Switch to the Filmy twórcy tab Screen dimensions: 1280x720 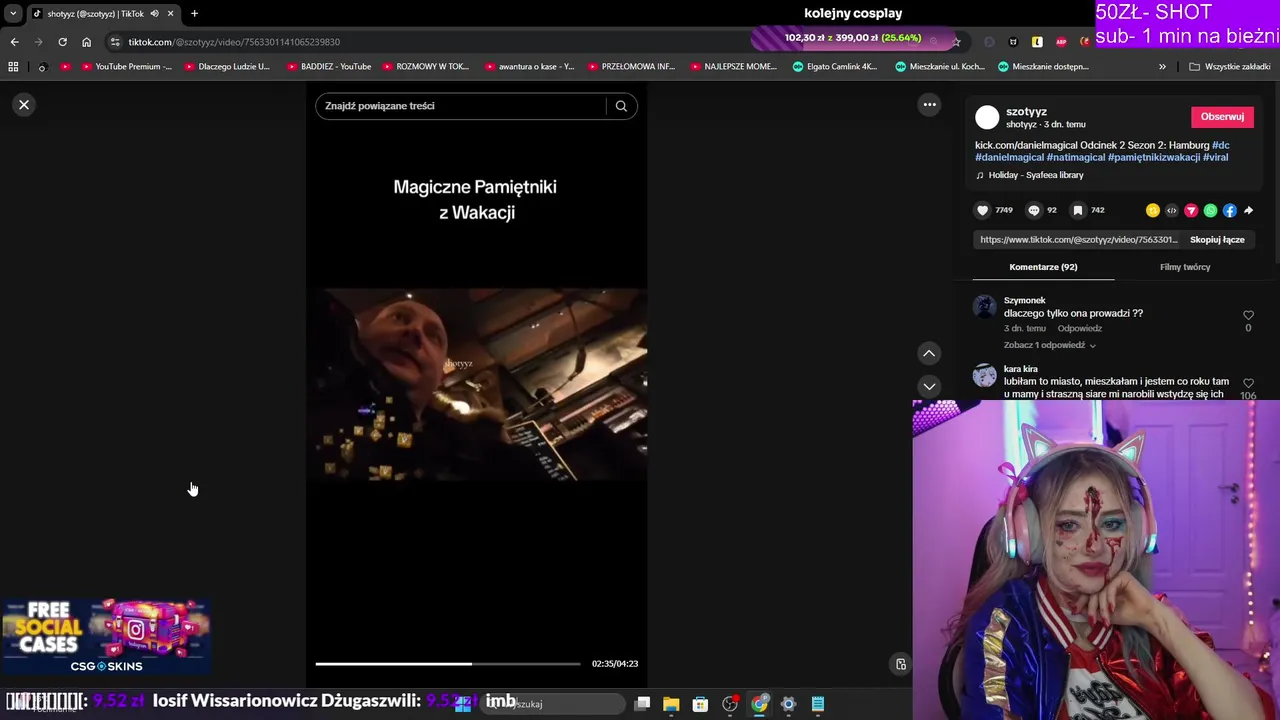click(x=1185, y=267)
